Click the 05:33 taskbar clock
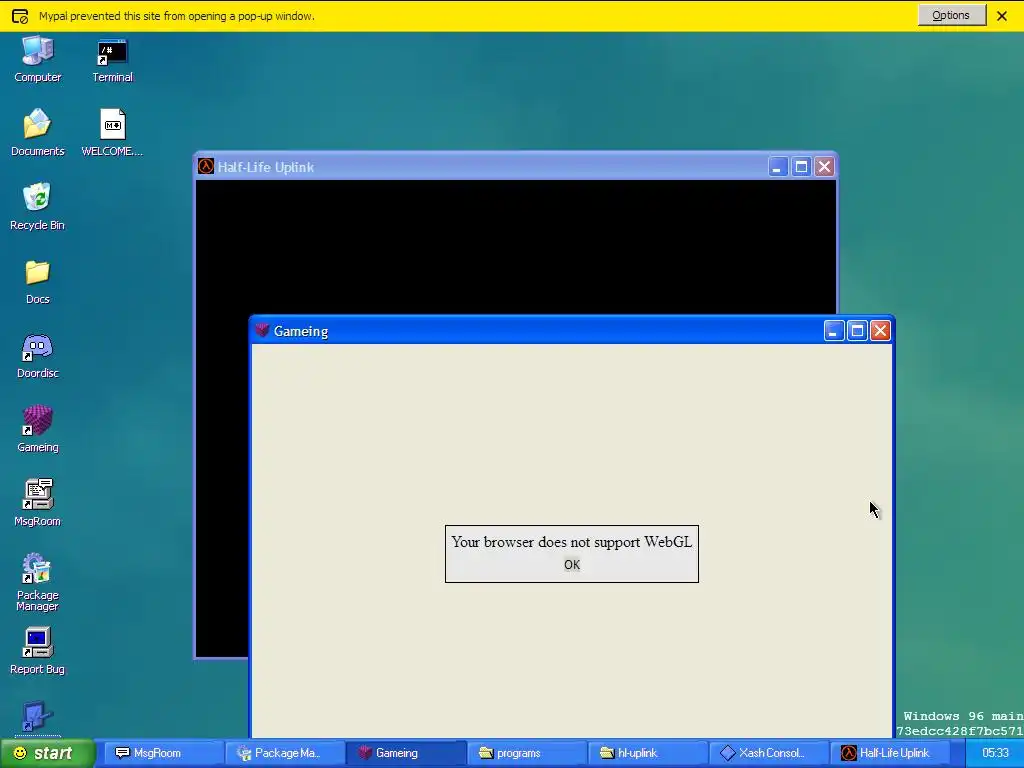Screen dimensions: 1024x768 pyautogui.click(x=995, y=753)
